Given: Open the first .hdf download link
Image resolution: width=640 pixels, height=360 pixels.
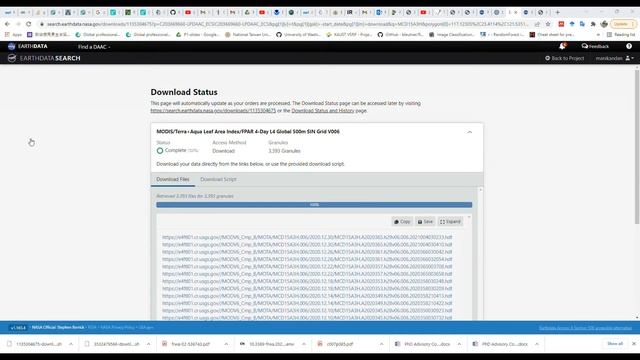Looking at the screenshot, I should pyautogui.click(x=307, y=237).
